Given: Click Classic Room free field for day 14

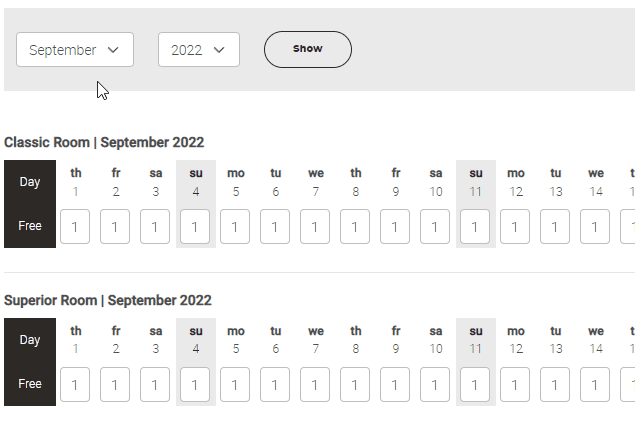Looking at the screenshot, I should [595, 226].
